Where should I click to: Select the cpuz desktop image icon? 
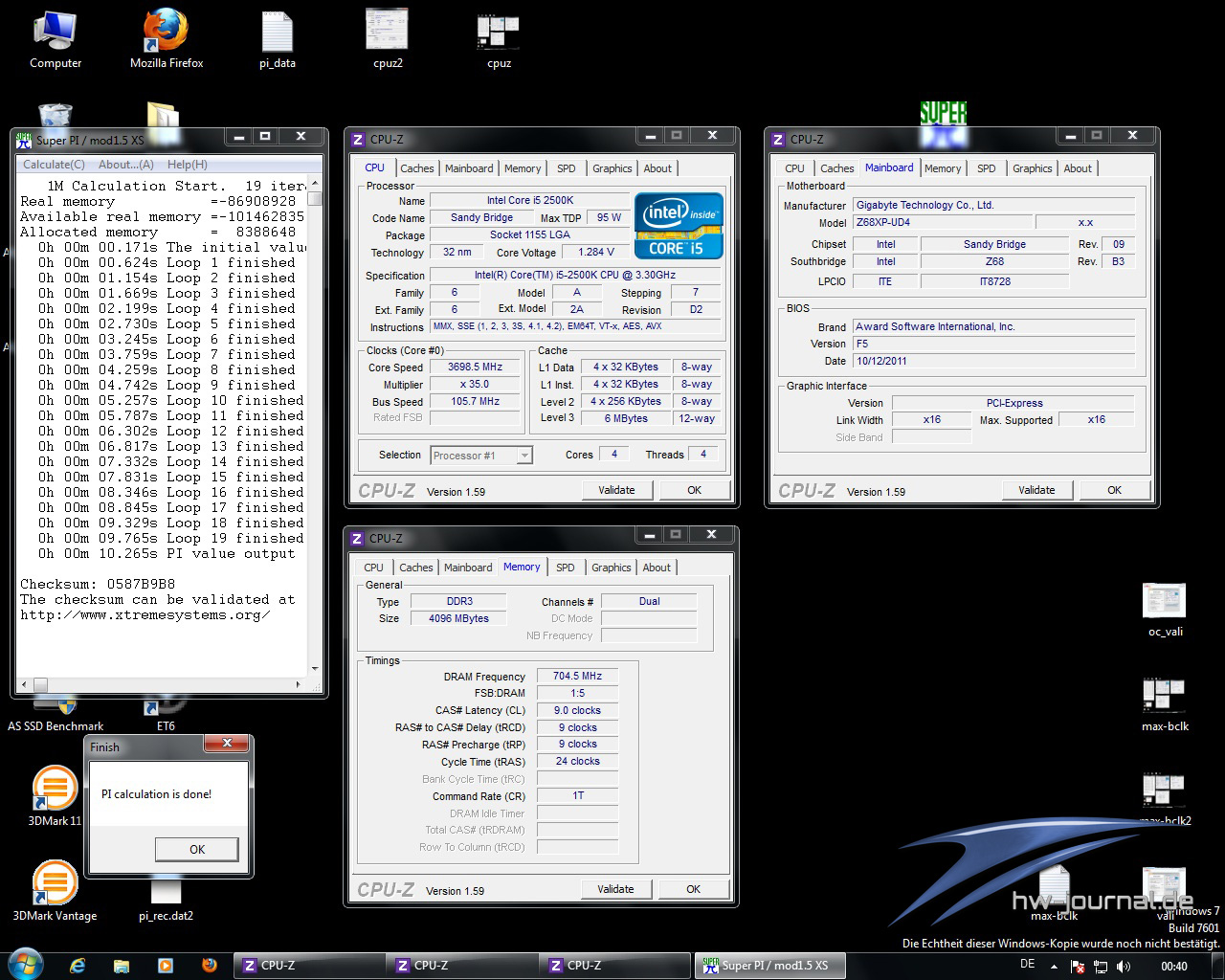pos(499,39)
